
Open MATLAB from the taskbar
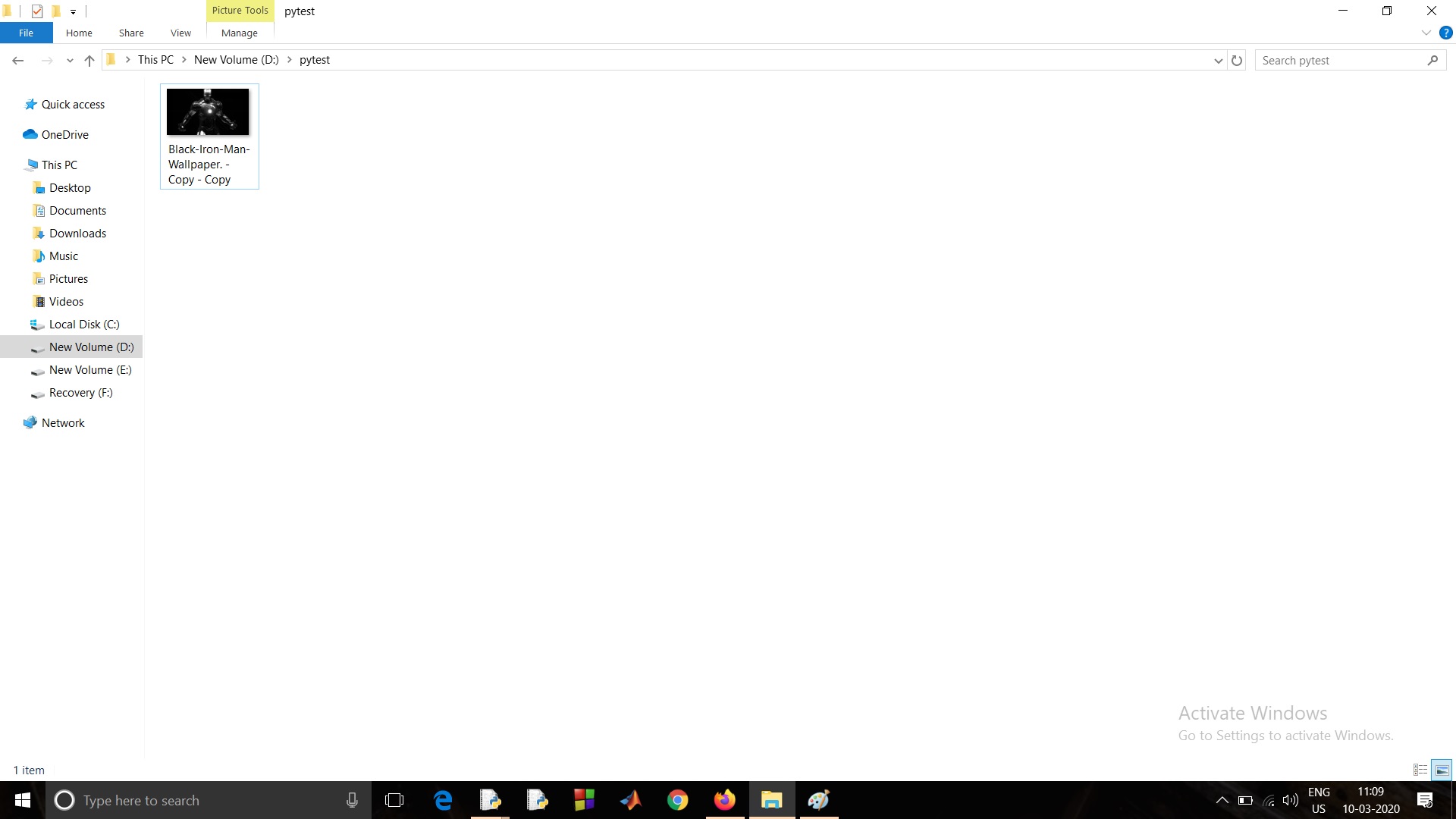[631, 800]
